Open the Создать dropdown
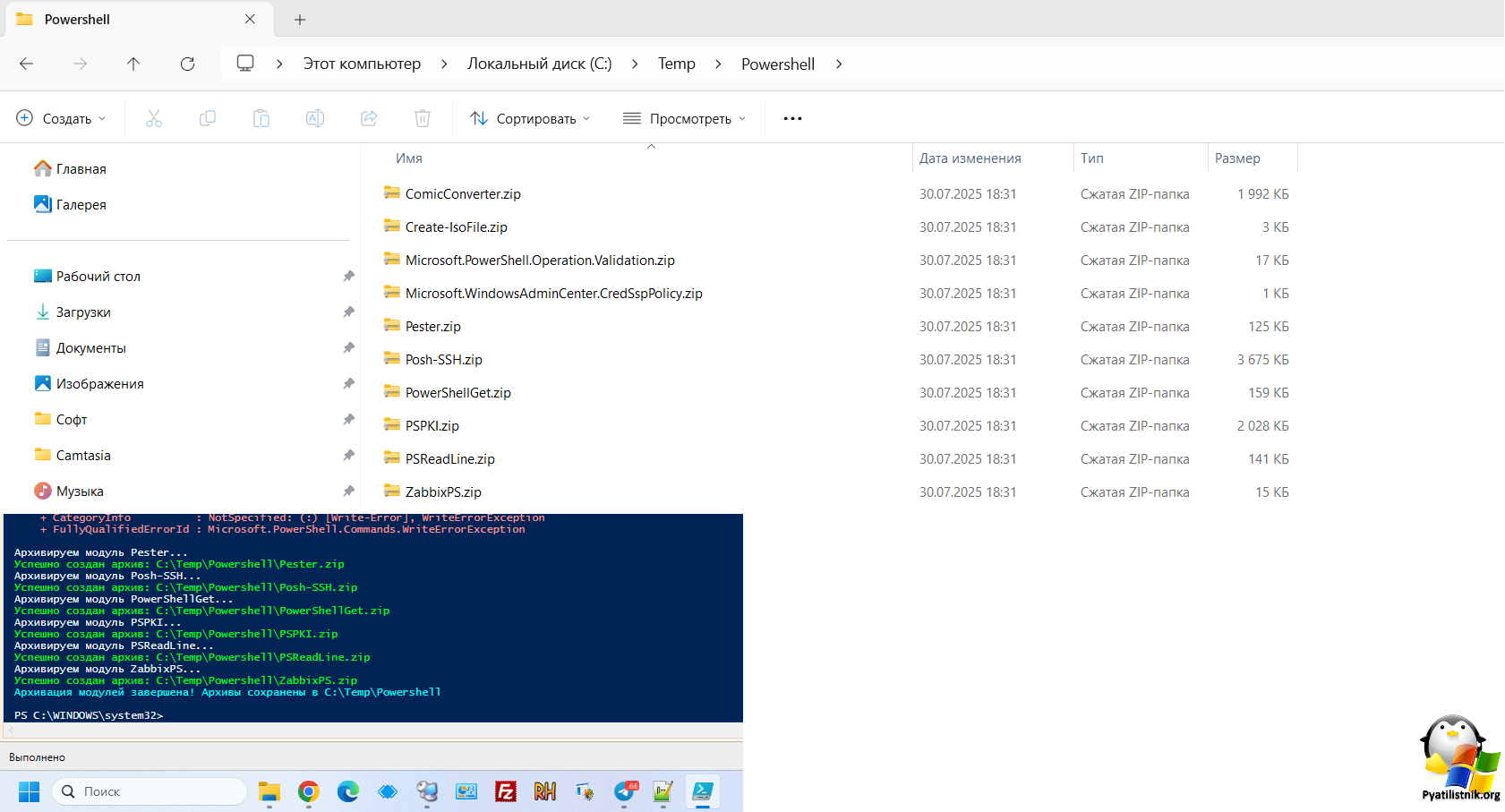1505x812 pixels. (x=61, y=118)
